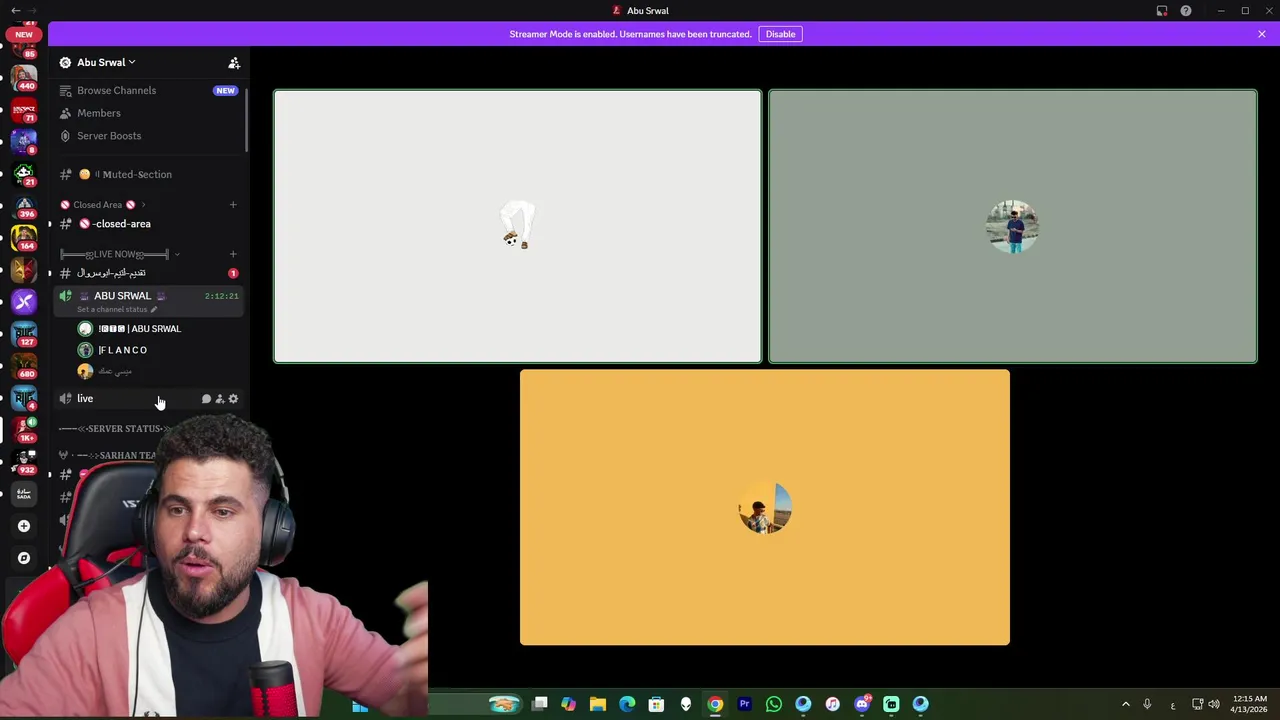Click the system tray microphone icon
Image resolution: width=1280 pixels, height=720 pixels.
1147,704
